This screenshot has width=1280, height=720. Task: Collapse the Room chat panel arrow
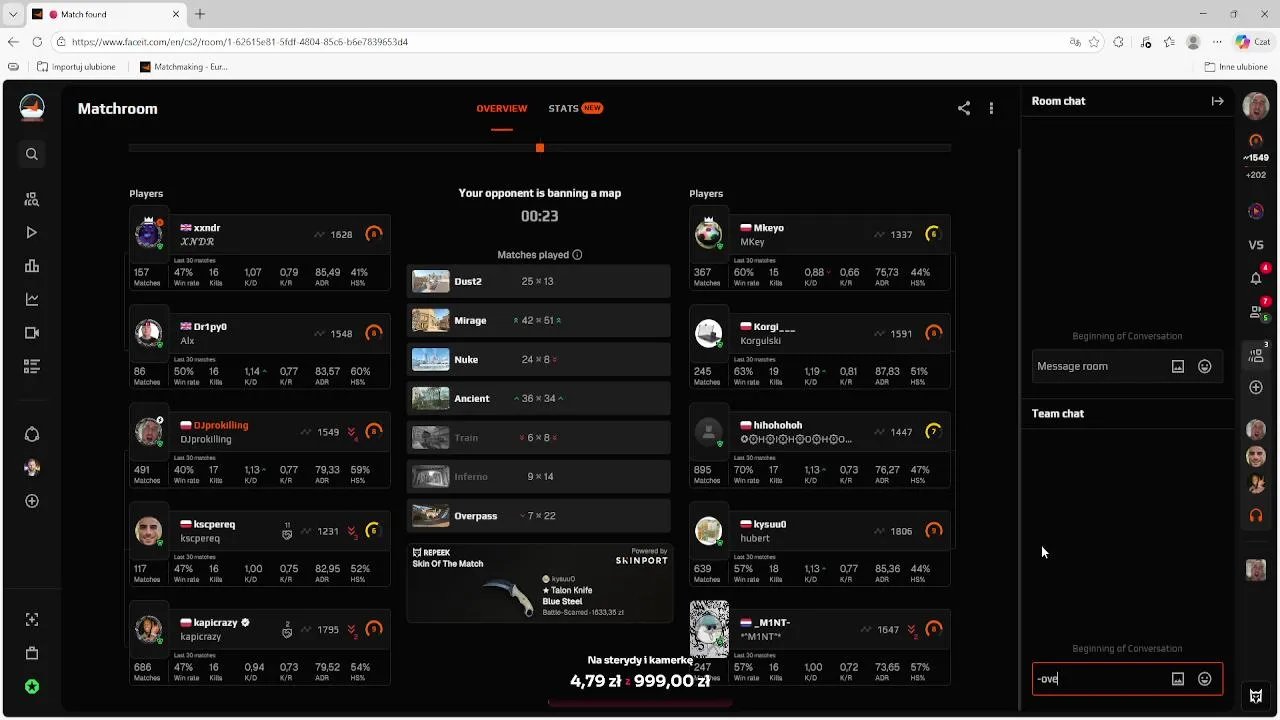tap(1217, 101)
